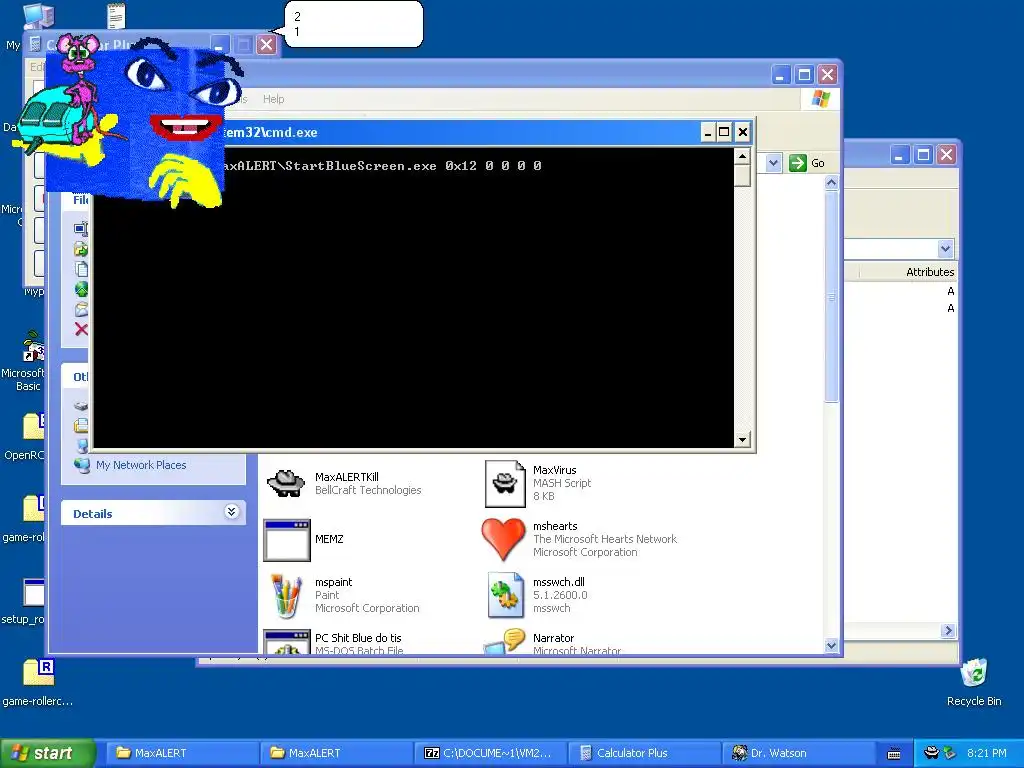Open the MaxVirus MASH Script file icon
Screen dimensions: 1024x768
click(505, 483)
